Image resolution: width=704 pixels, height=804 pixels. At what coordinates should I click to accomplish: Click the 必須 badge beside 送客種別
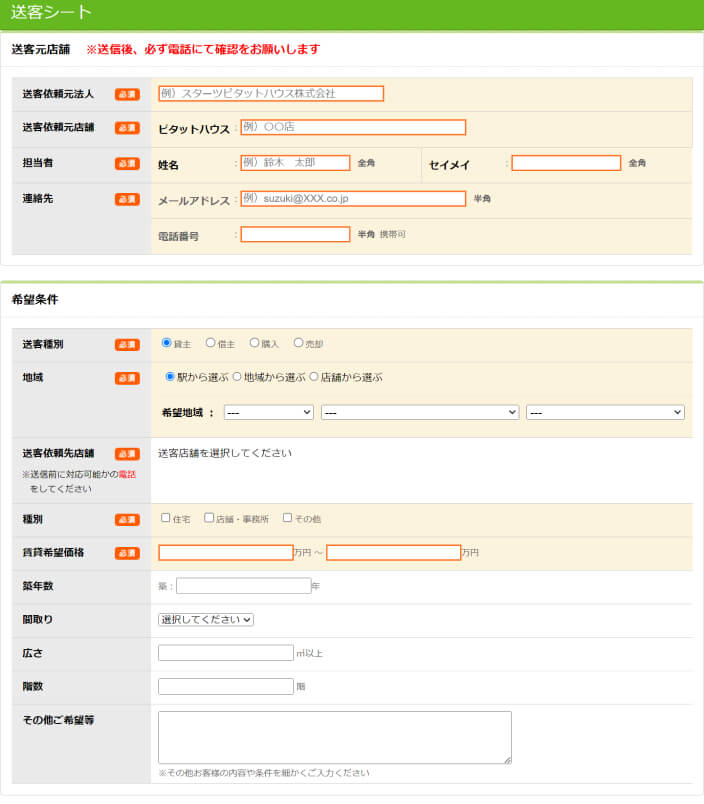pos(127,345)
